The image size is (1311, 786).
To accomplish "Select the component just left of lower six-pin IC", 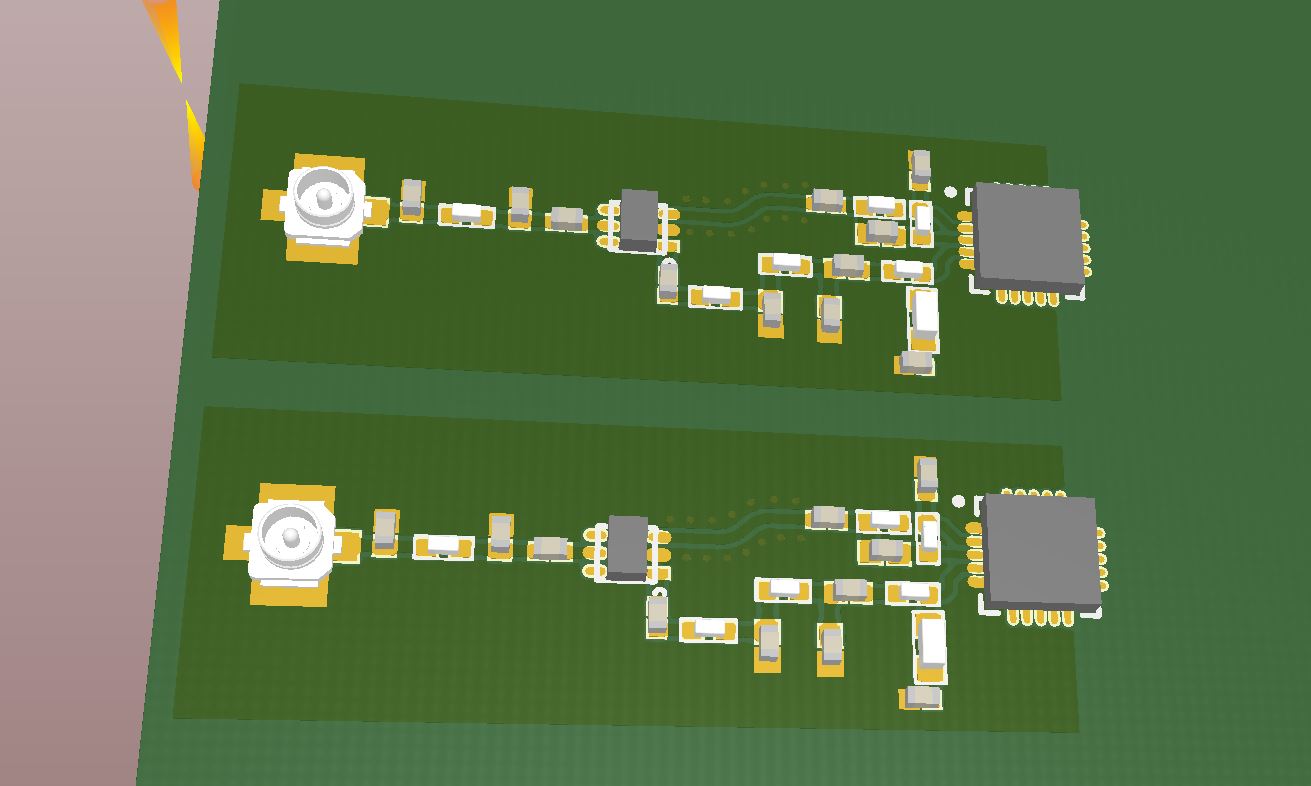I will (x=550, y=547).
